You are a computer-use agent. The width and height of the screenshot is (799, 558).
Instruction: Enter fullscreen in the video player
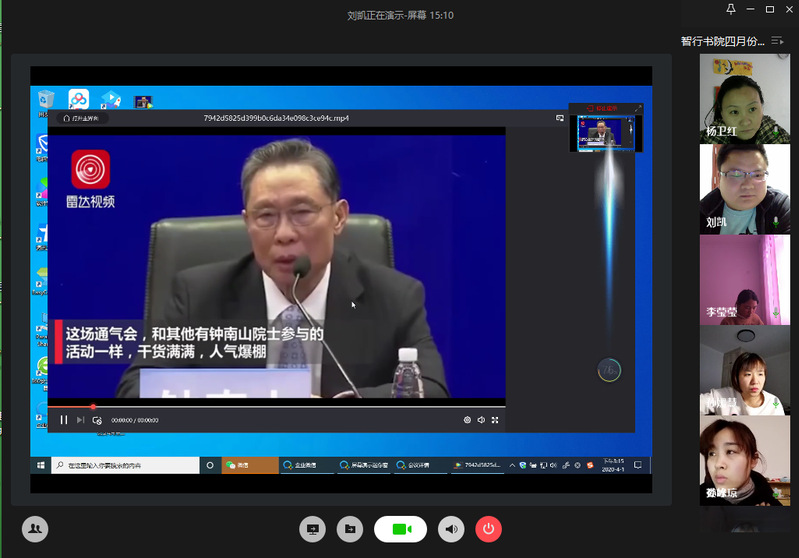[x=496, y=420]
